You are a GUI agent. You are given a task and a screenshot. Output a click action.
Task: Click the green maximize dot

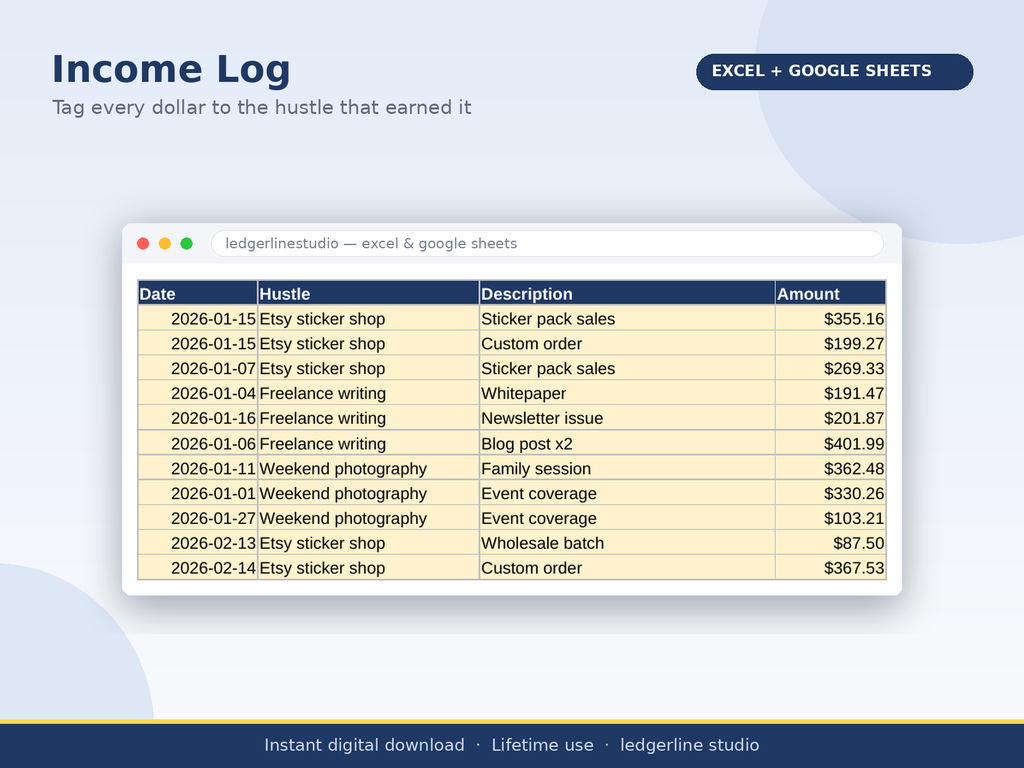187,244
